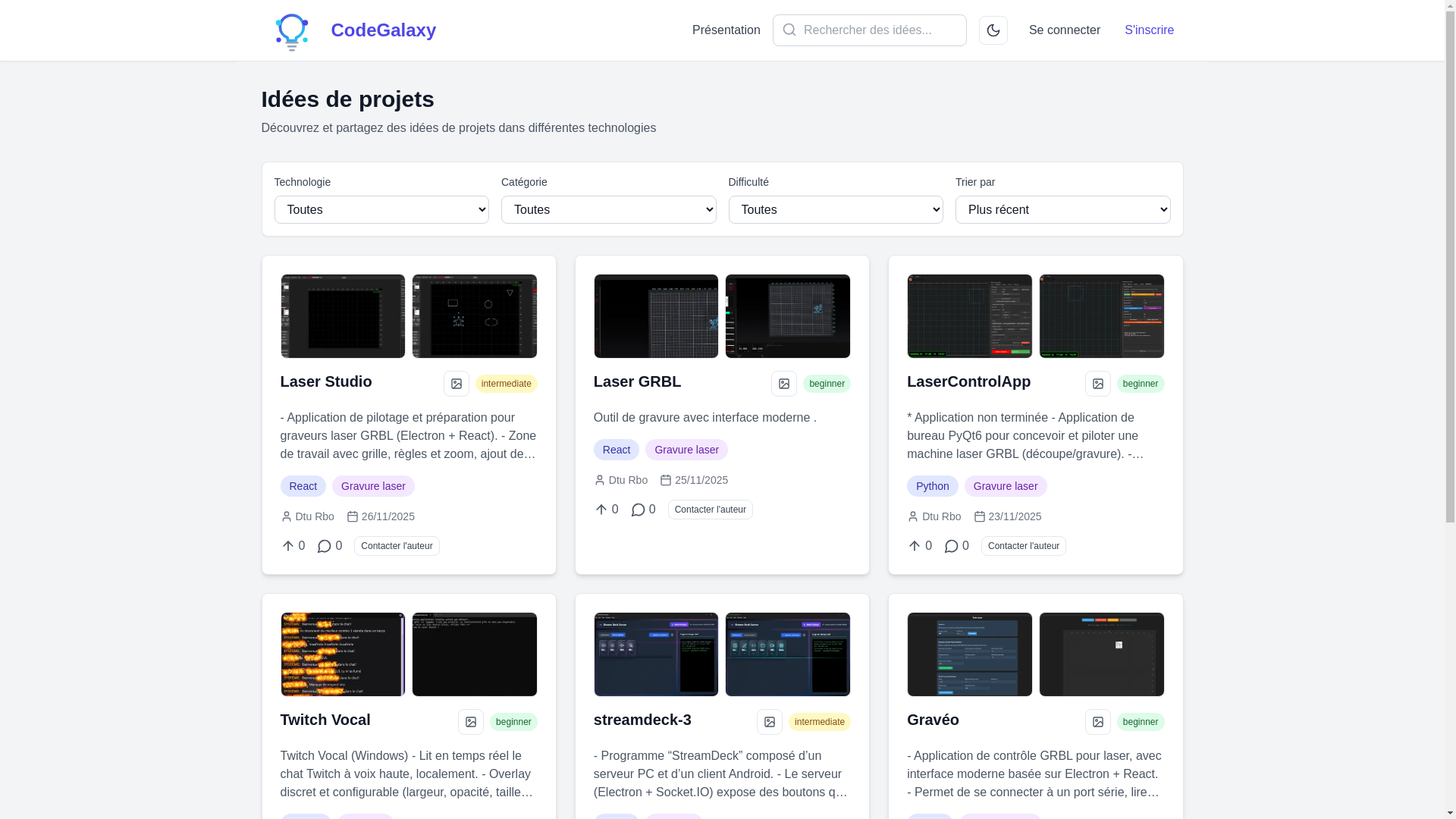Open comments on Laser Studio card

click(330, 546)
